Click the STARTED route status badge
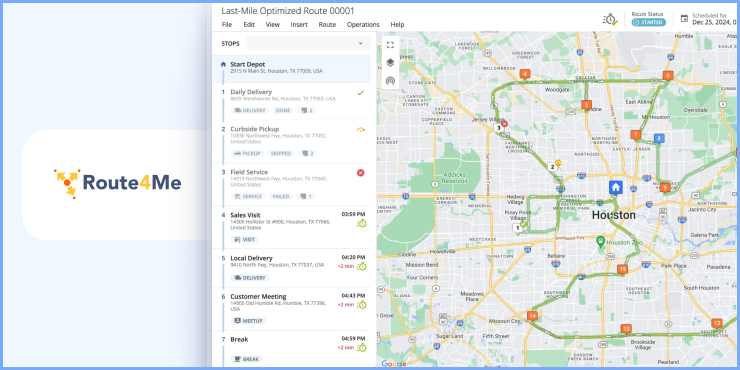Image resolution: width=740 pixels, height=370 pixels. (648, 22)
